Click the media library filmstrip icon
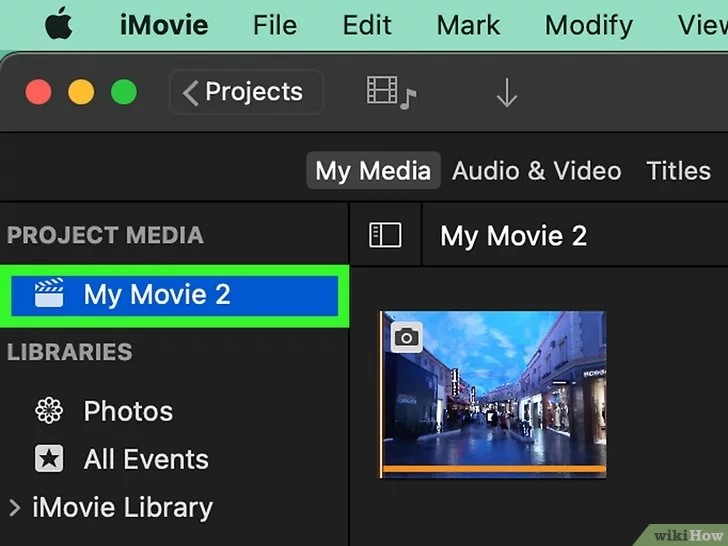Screen dimensions: 728x546 tap(391, 92)
